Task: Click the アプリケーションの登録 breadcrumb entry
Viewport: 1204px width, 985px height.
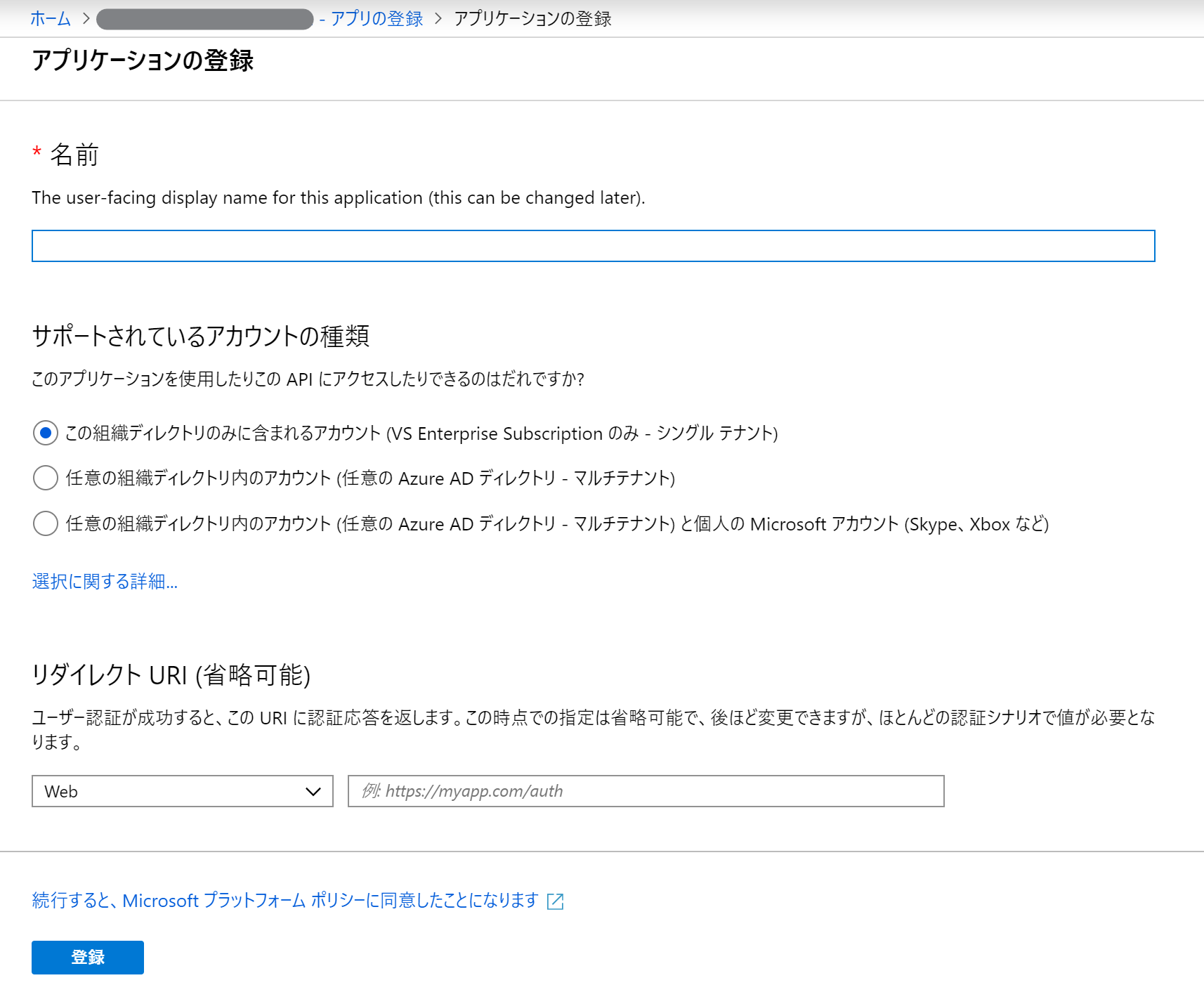Action: tap(532, 19)
